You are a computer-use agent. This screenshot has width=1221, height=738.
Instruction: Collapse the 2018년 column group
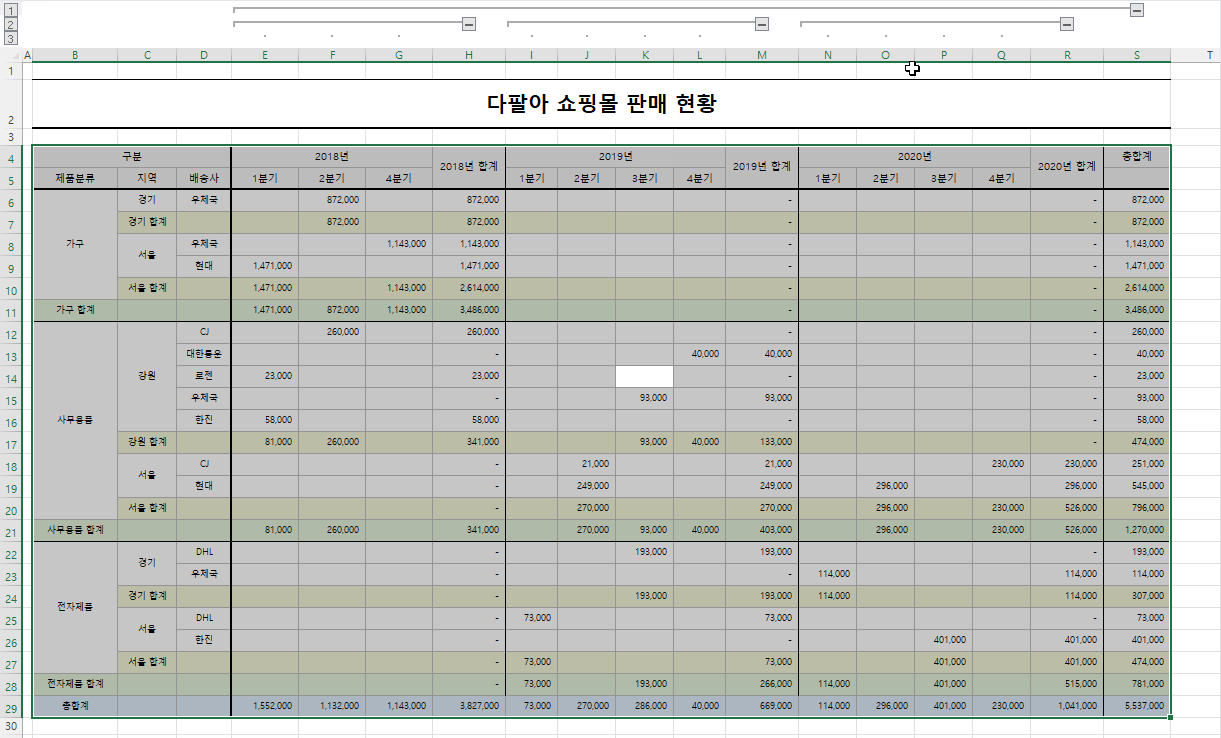click(x=468, y=24)
